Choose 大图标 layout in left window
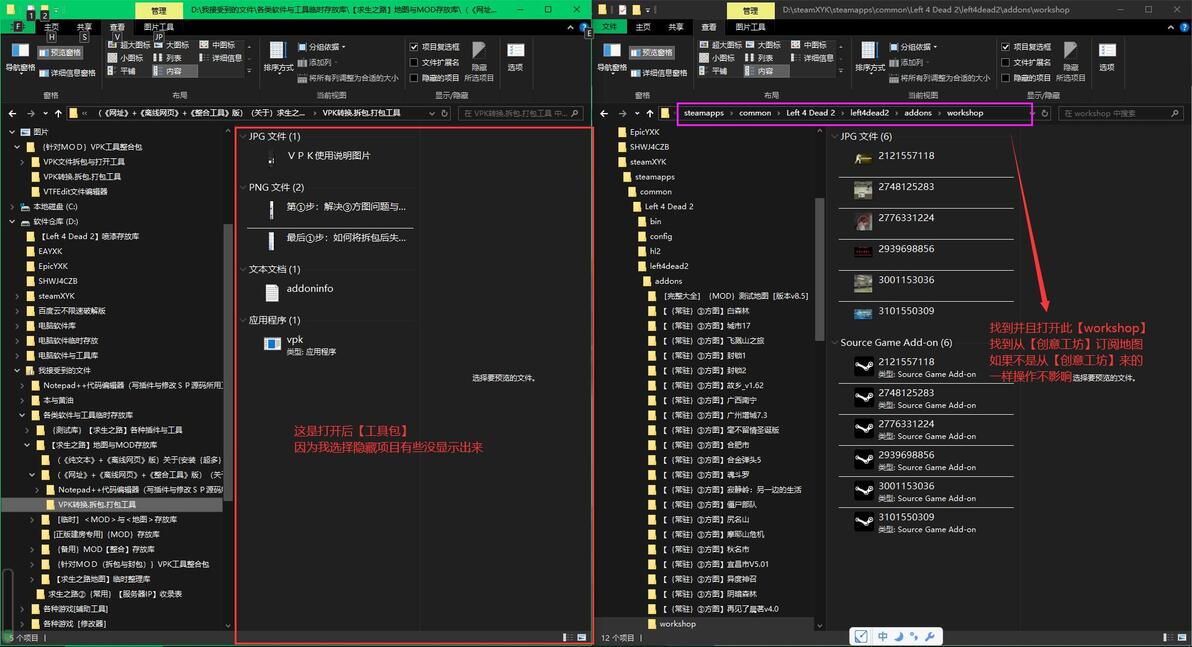 pos(172,45)
